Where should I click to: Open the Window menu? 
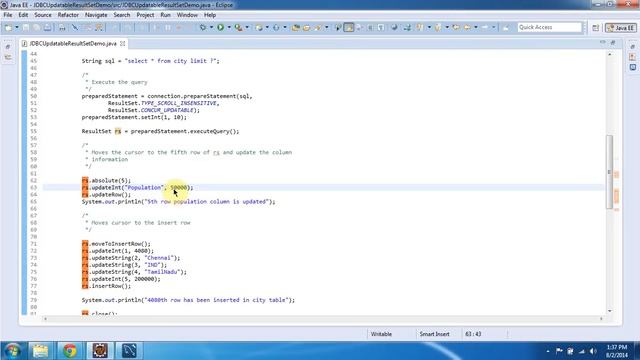tap(187, 15)
